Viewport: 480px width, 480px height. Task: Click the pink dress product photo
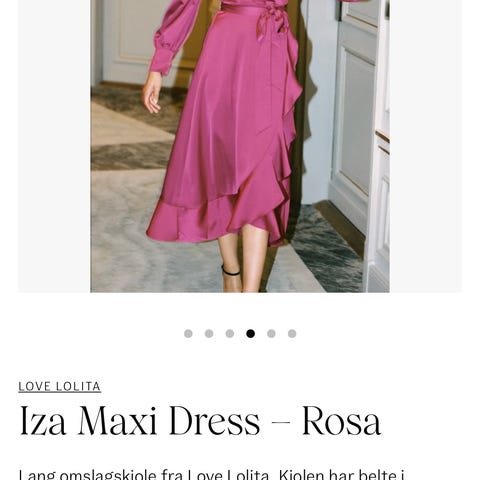tap(240, 146)
